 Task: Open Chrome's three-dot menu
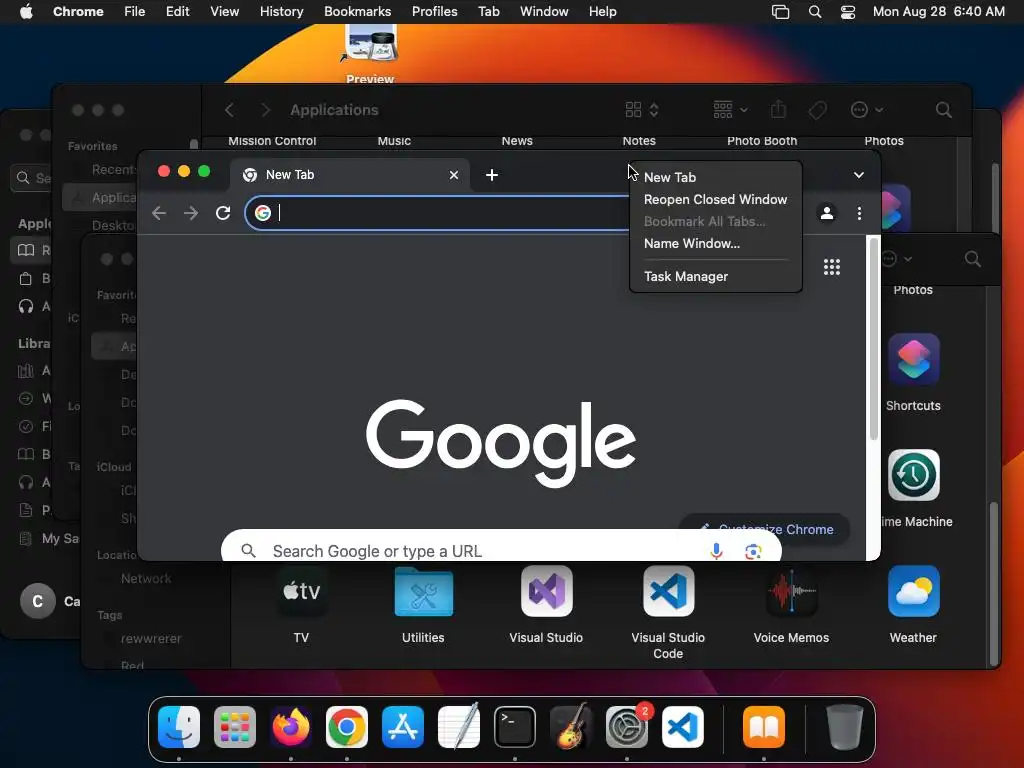coord(859,213)
